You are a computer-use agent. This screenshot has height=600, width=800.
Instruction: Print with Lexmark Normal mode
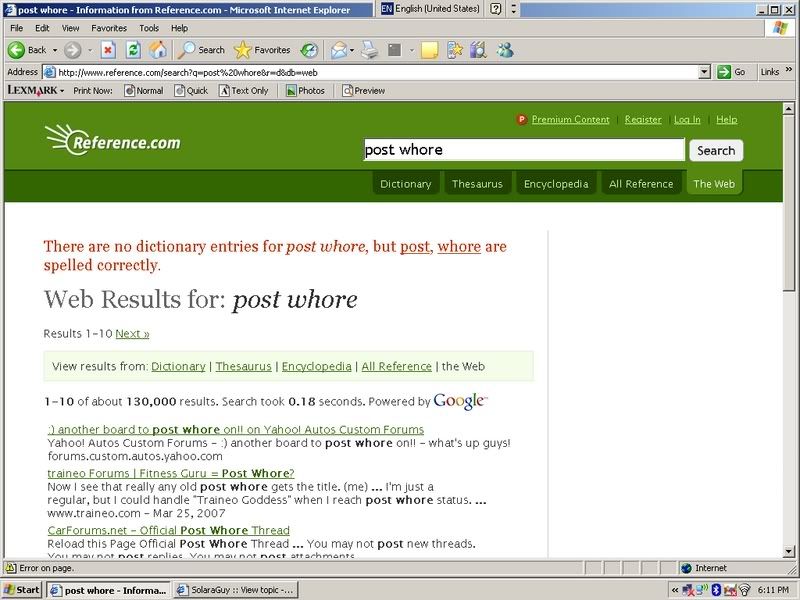click(144, 91)
